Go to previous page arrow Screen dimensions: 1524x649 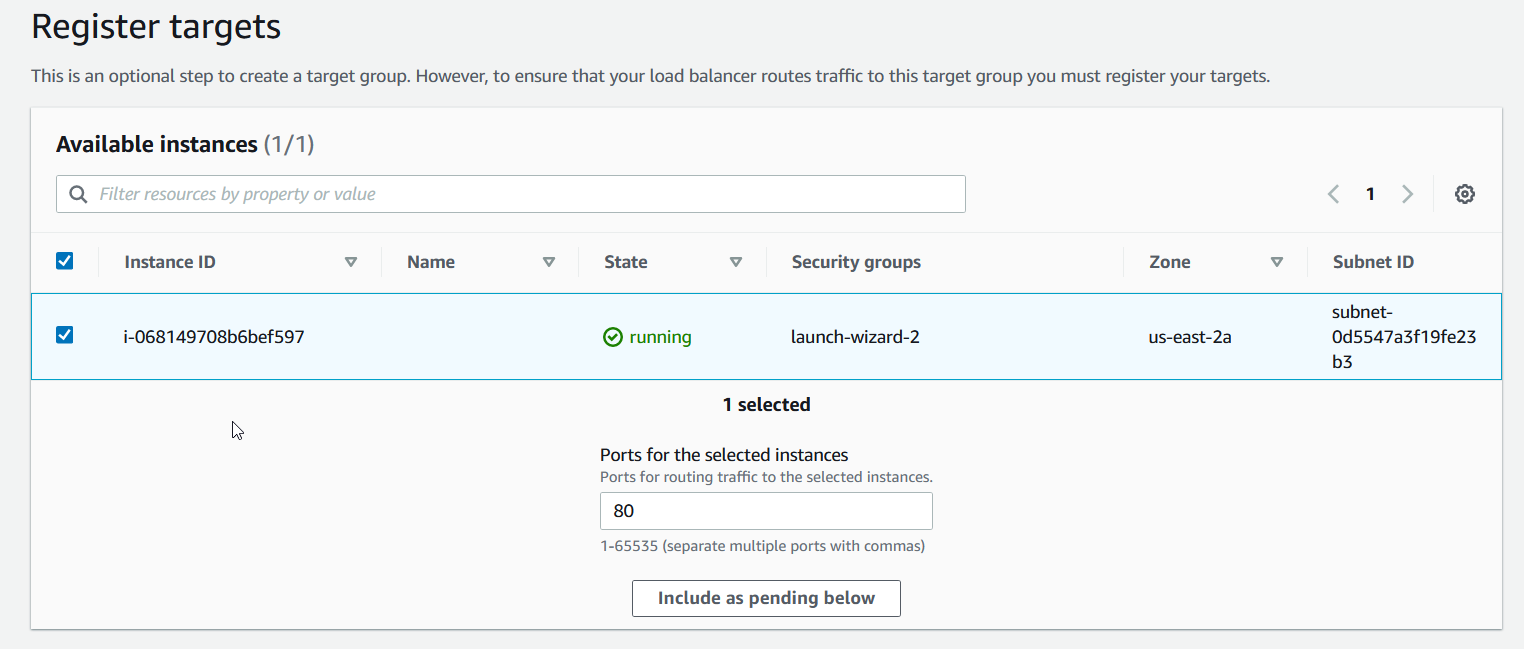[x=1333, y=194]
